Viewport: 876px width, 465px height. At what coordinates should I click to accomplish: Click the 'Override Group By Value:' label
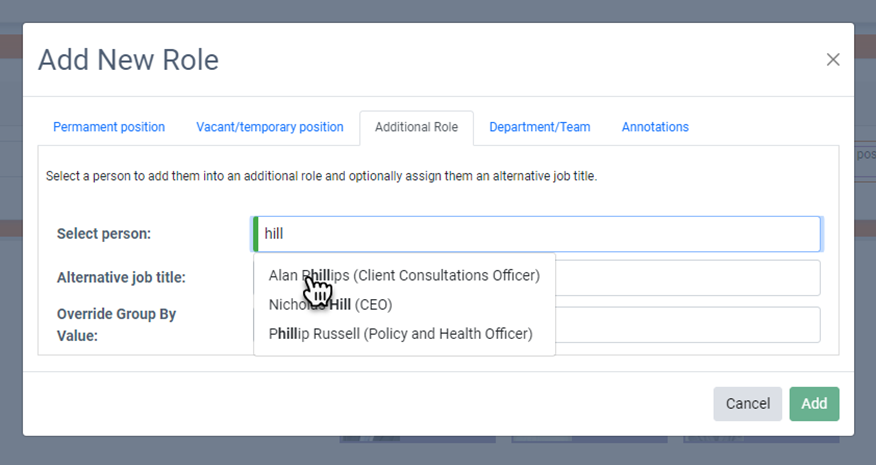(116, 324)
